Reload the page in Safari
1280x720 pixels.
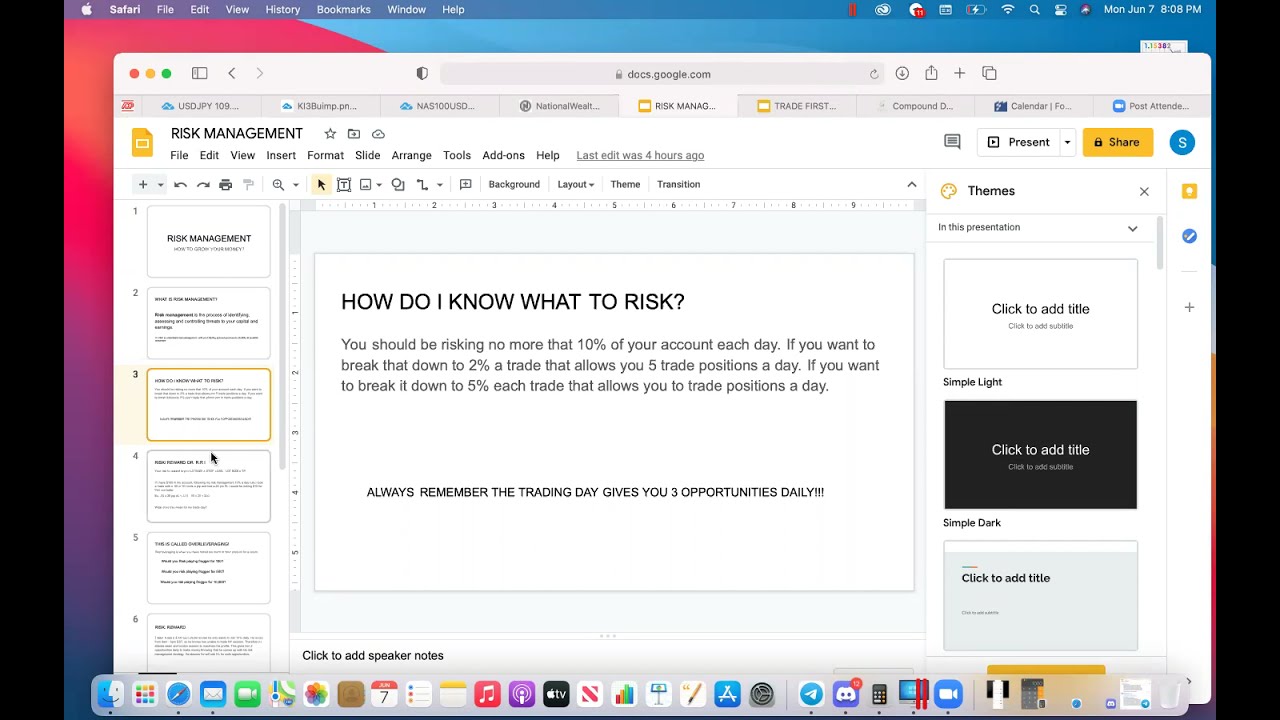click(x=874, y=74)
